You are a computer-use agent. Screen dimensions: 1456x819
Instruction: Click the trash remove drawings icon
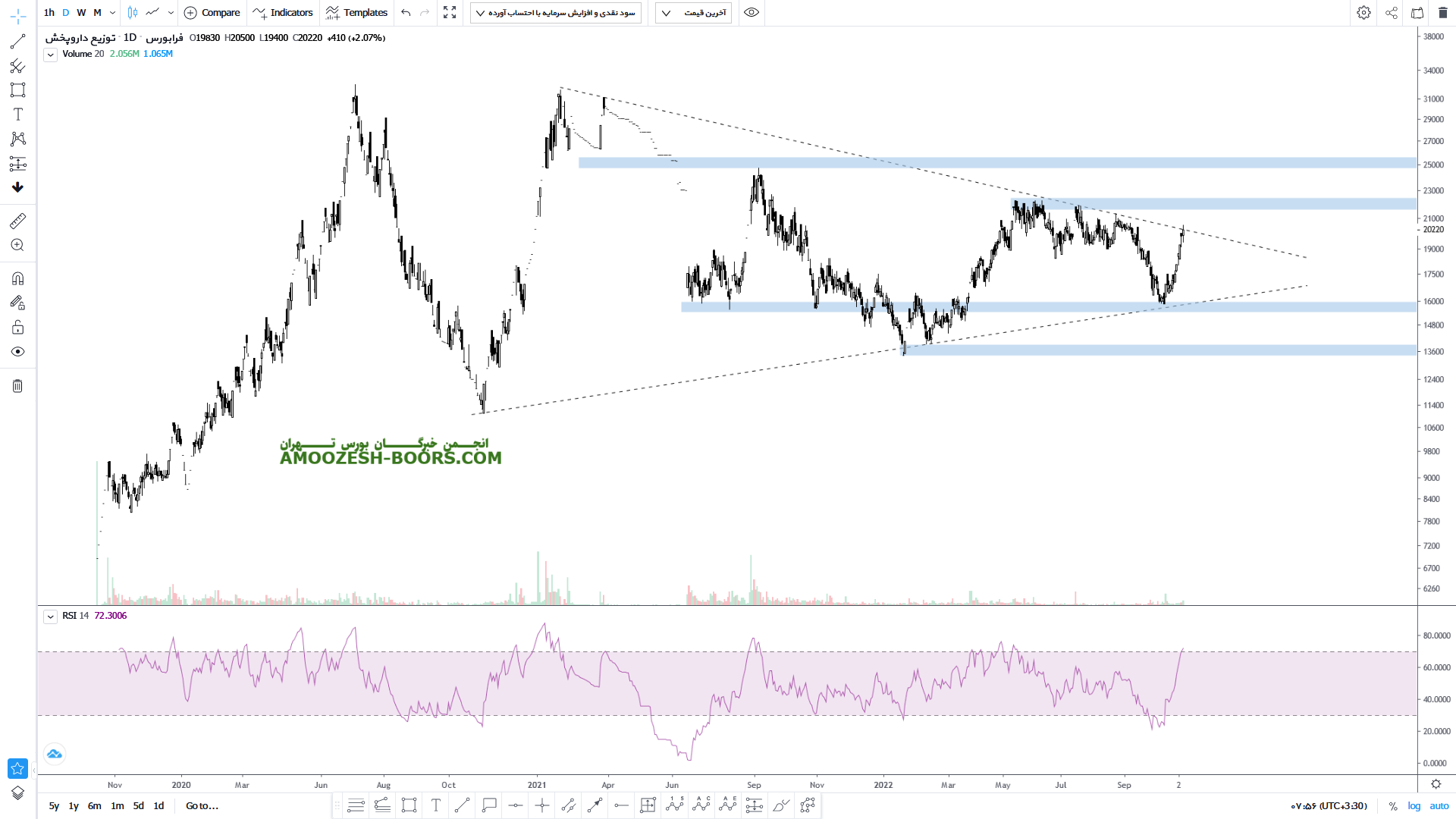[x=17, y=386]
